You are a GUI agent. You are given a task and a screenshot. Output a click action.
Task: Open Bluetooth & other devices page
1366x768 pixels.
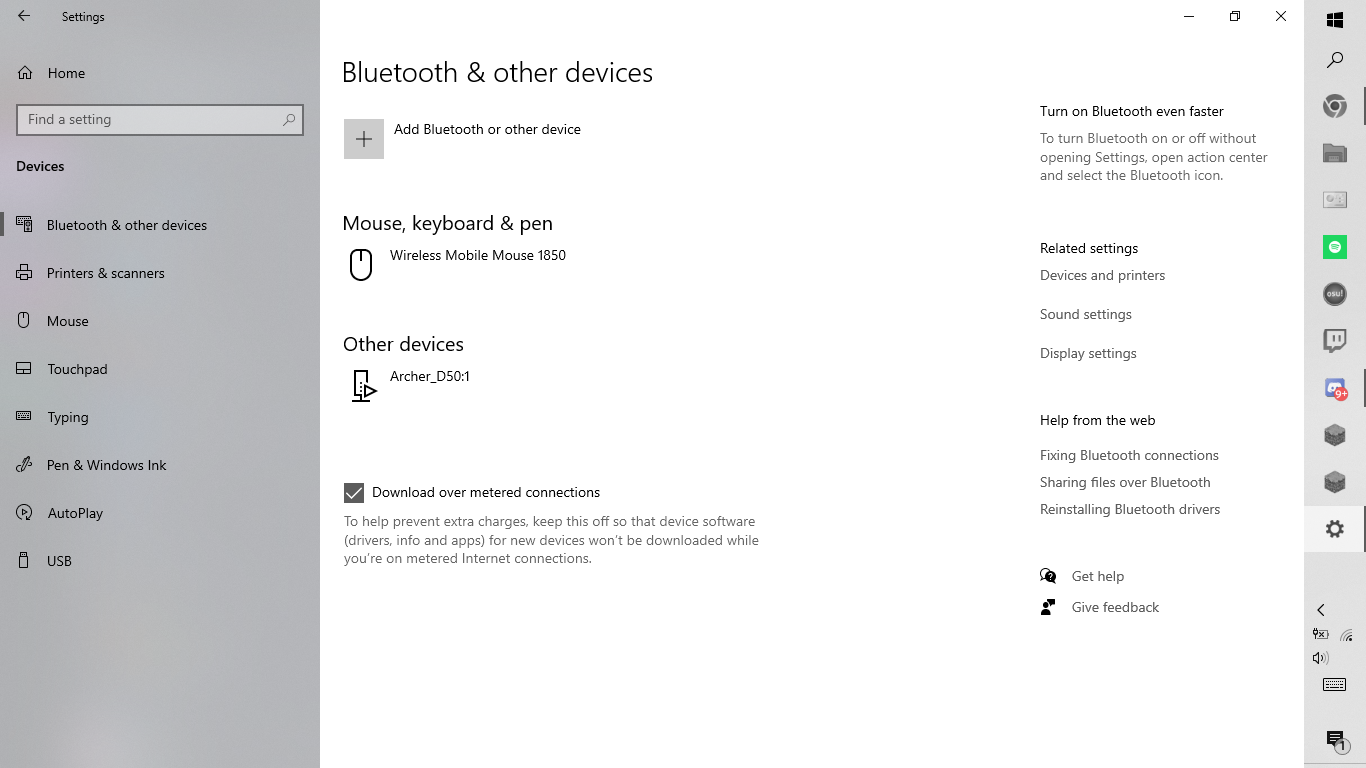[x=160, y=225]
